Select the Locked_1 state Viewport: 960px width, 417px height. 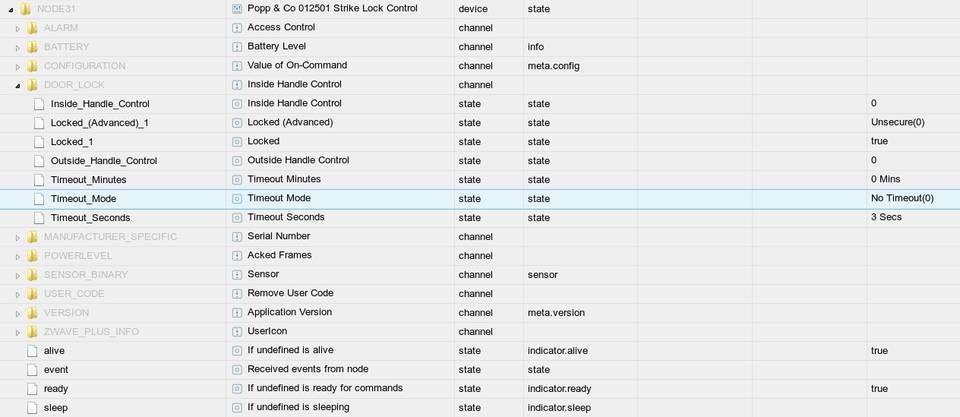click(72, 142)
